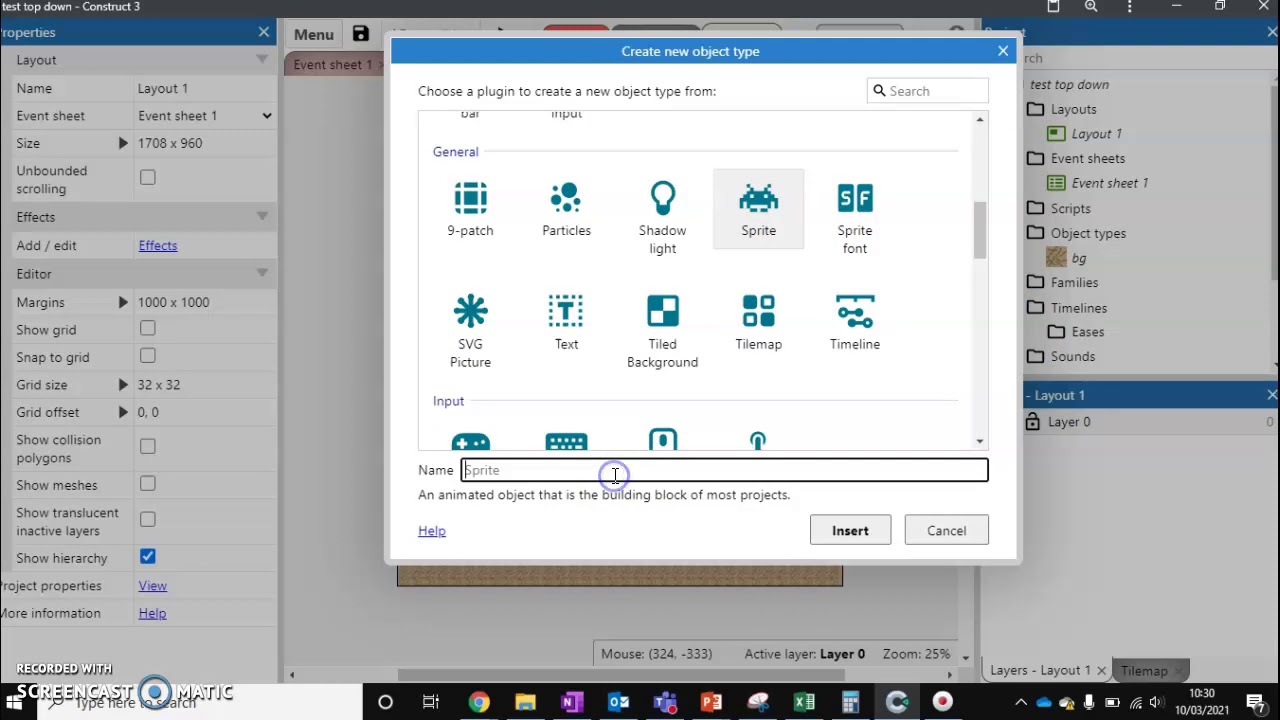Pick the Shadow light plugin
This screenshot has width=1280, height=720.
(662, 198)
